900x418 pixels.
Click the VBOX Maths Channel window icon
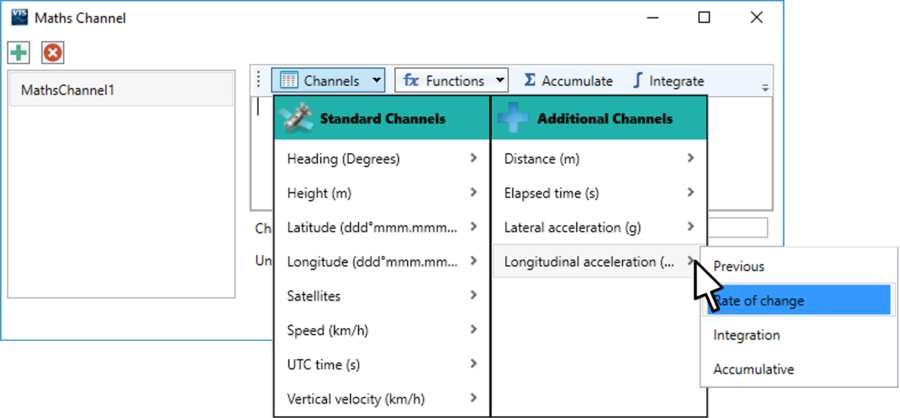tap(20, 17)
